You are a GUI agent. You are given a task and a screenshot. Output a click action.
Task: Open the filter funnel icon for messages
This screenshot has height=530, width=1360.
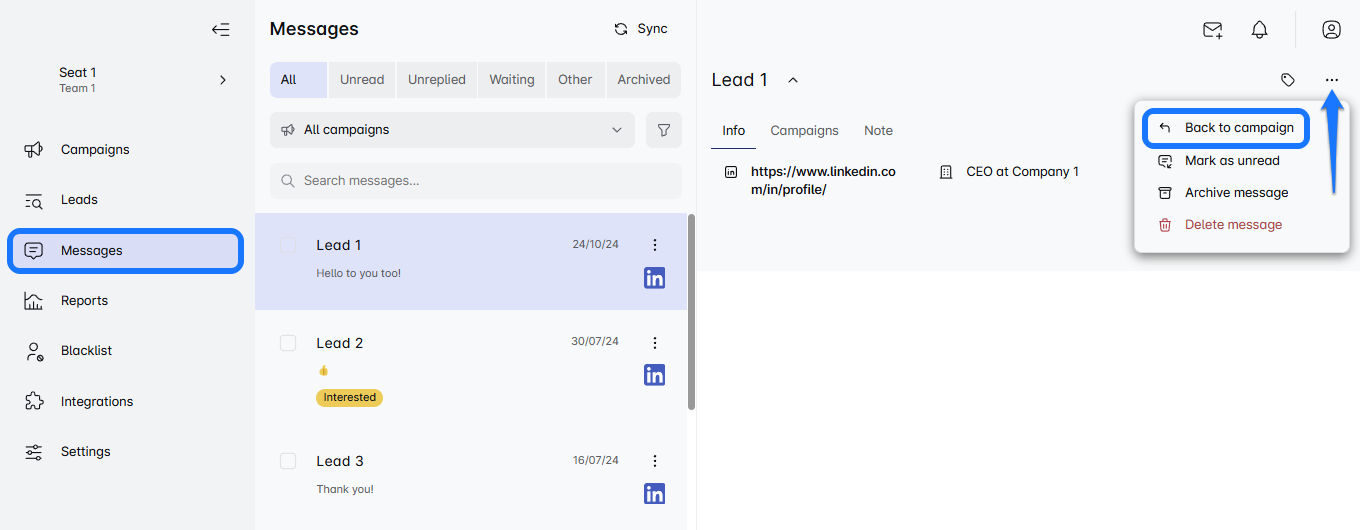[663, 130]
